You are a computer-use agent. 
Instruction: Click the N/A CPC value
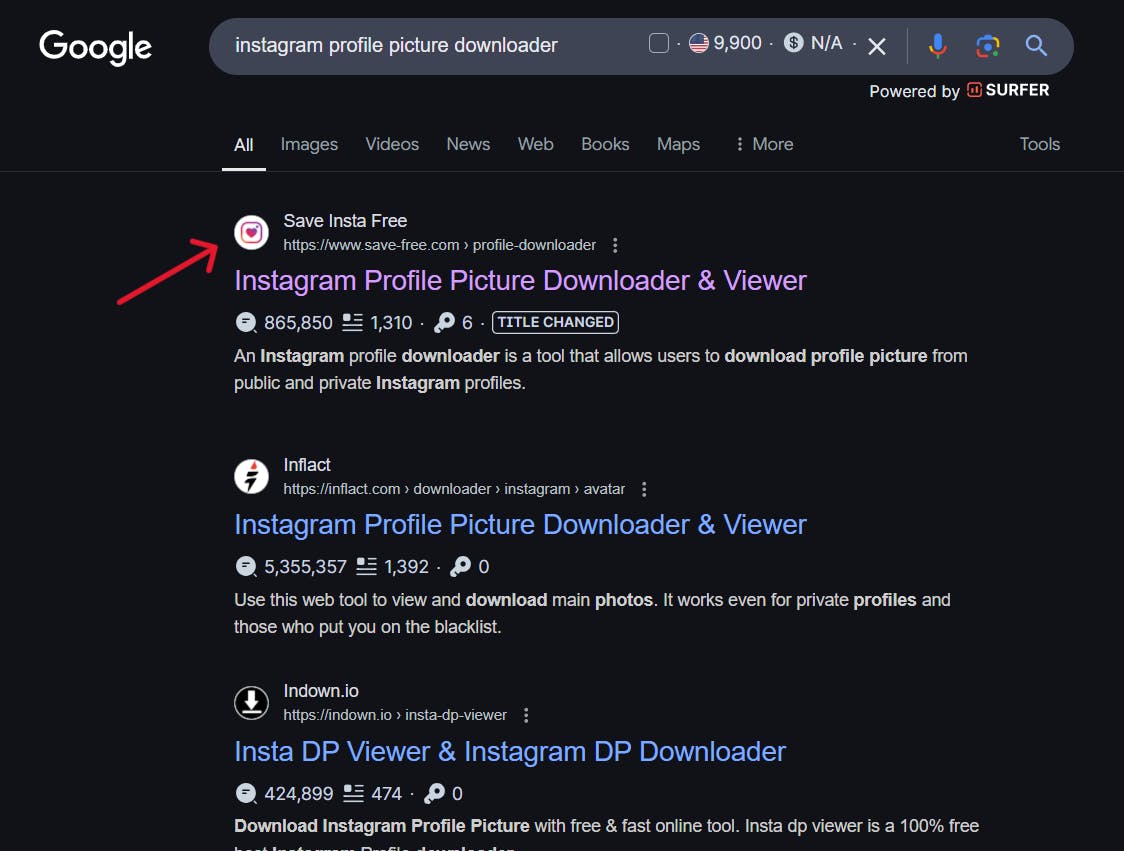tap(827, 43)
